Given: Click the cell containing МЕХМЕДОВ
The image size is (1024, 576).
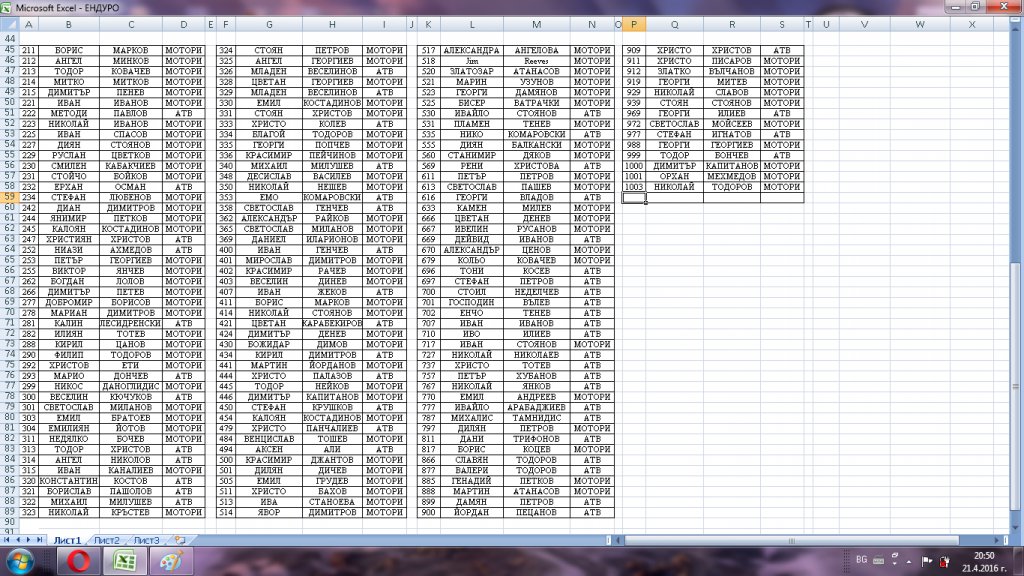Looking at the screenshot, I should pos(731,176).
